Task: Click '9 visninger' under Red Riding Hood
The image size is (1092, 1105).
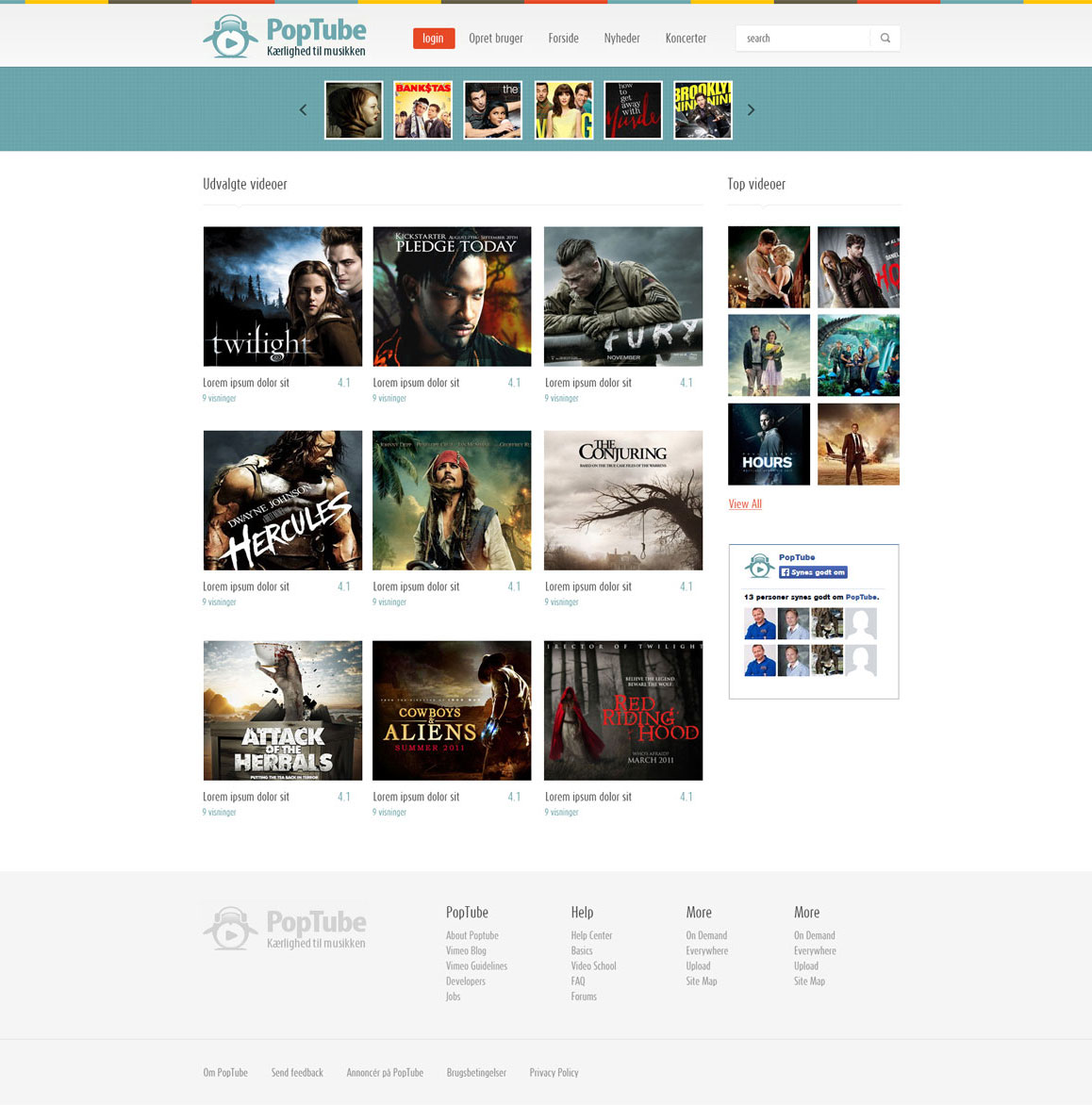Action: [561, 812]
